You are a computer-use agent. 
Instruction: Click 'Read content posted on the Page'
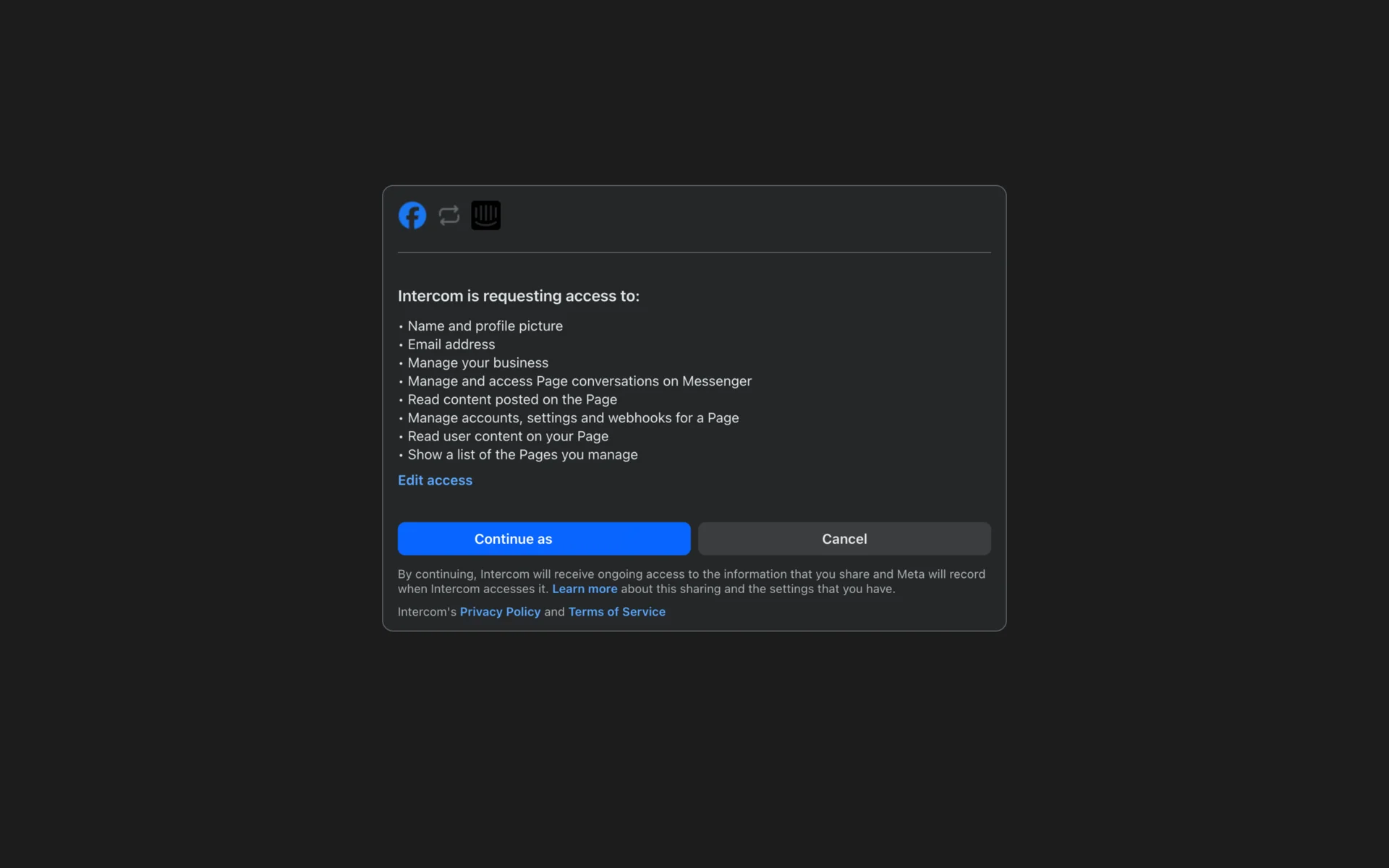pyautogui.click(x=511, y=400)
